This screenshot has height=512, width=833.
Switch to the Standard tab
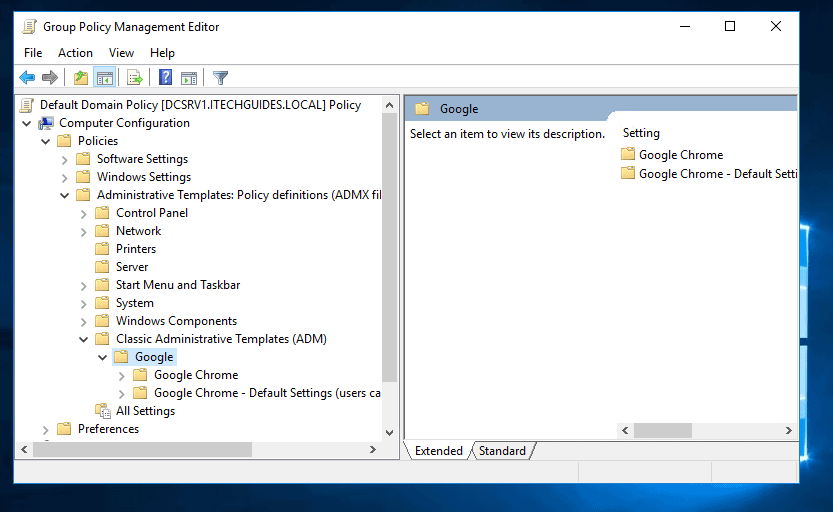tap(502, 451)
